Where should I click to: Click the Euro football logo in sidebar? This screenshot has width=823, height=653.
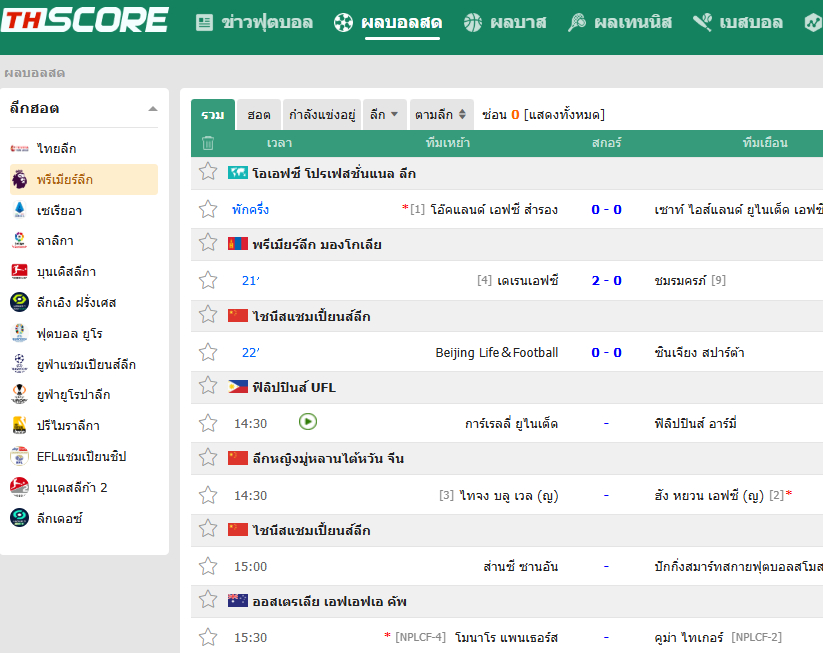(19, 333)
